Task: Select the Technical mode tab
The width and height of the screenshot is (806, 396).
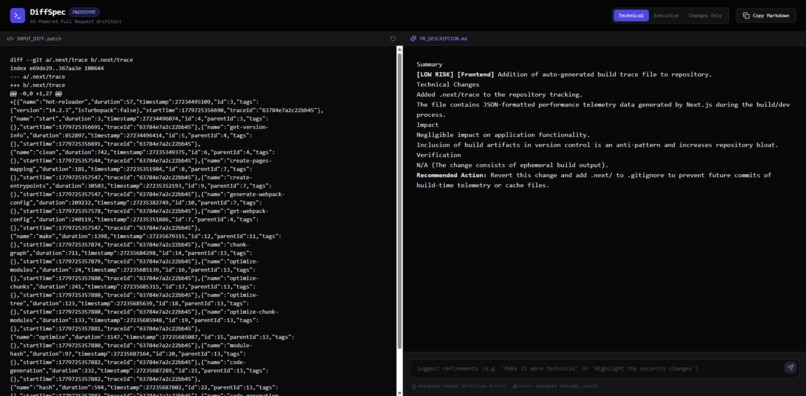Action: (x=631, y=15)
